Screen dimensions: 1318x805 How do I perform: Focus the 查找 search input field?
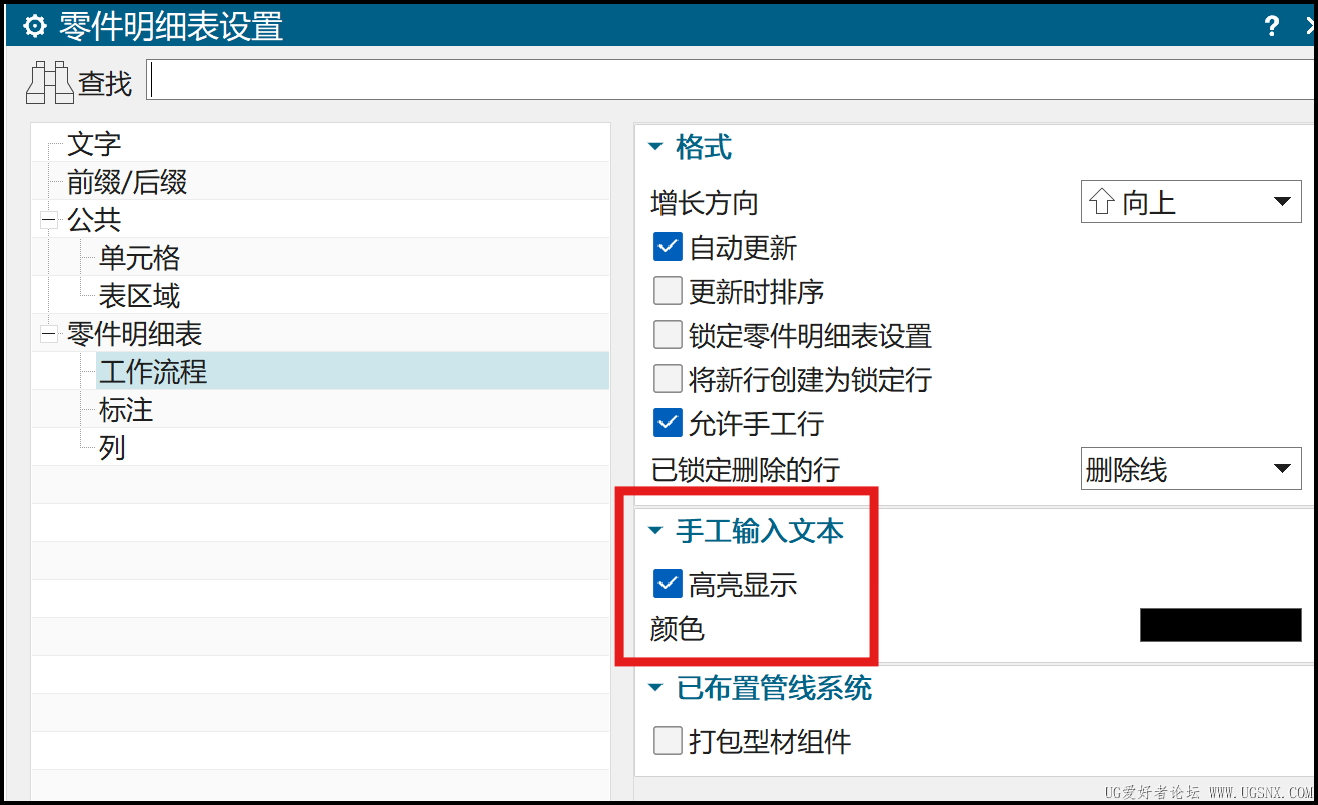731,80
